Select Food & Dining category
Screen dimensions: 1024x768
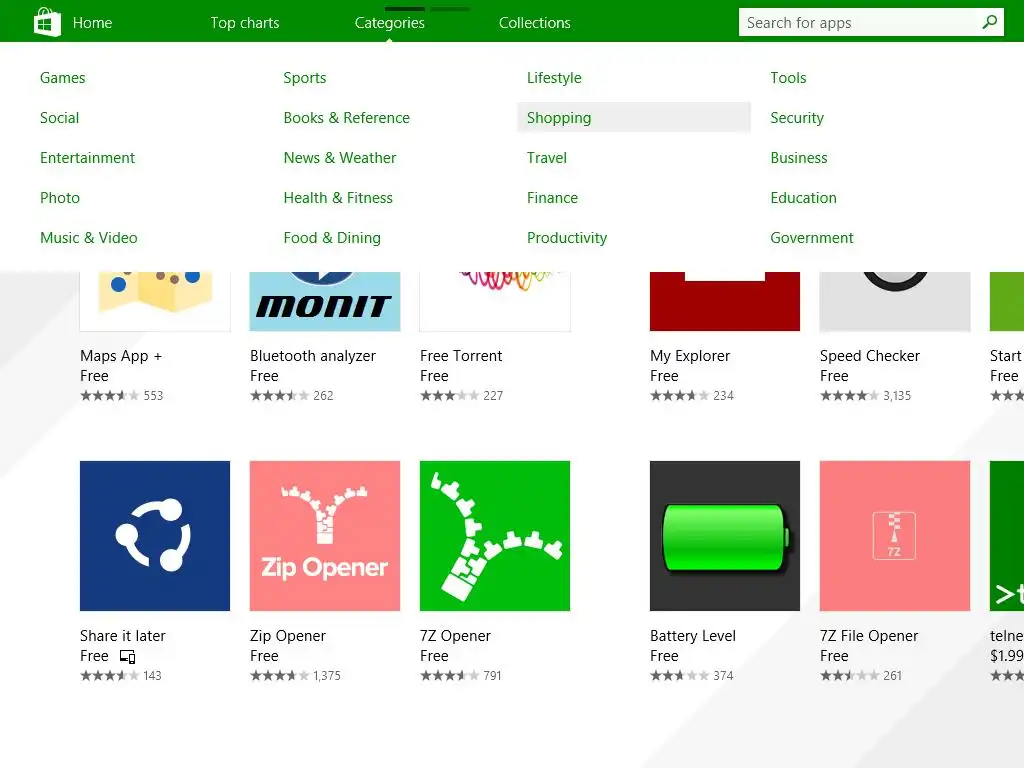pos(332,238)
